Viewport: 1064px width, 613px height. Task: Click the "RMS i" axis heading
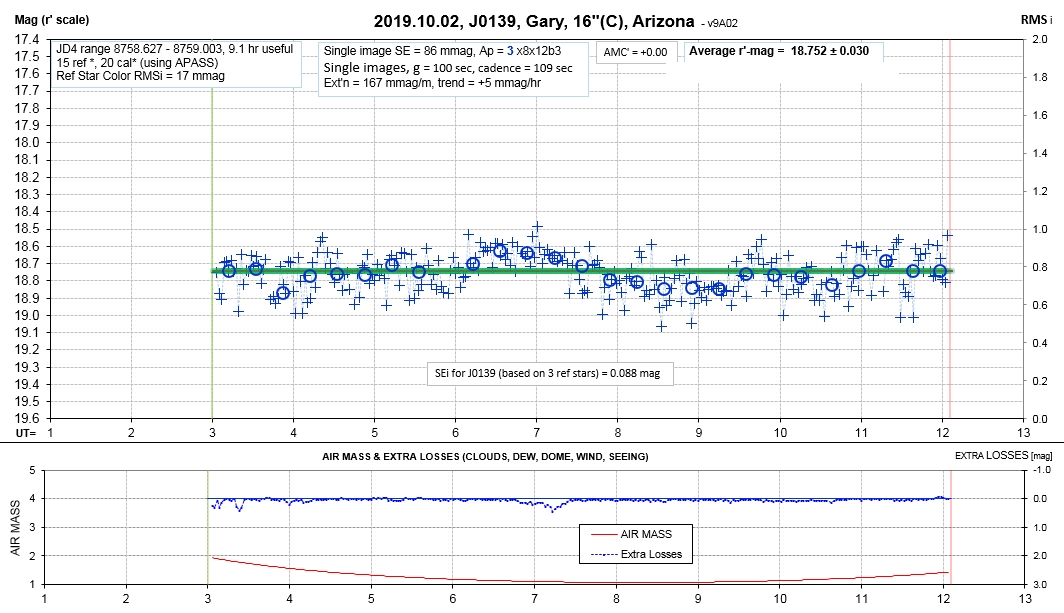tap(1036, 20)
